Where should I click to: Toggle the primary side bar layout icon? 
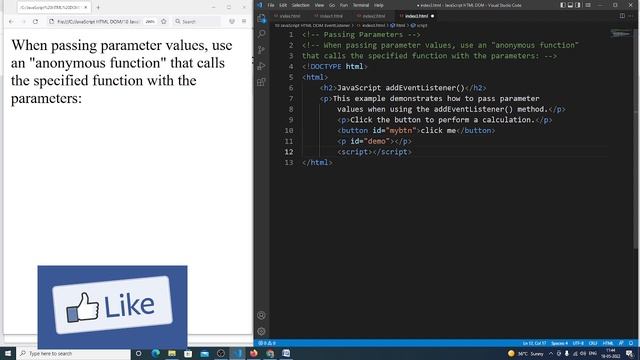563,5
